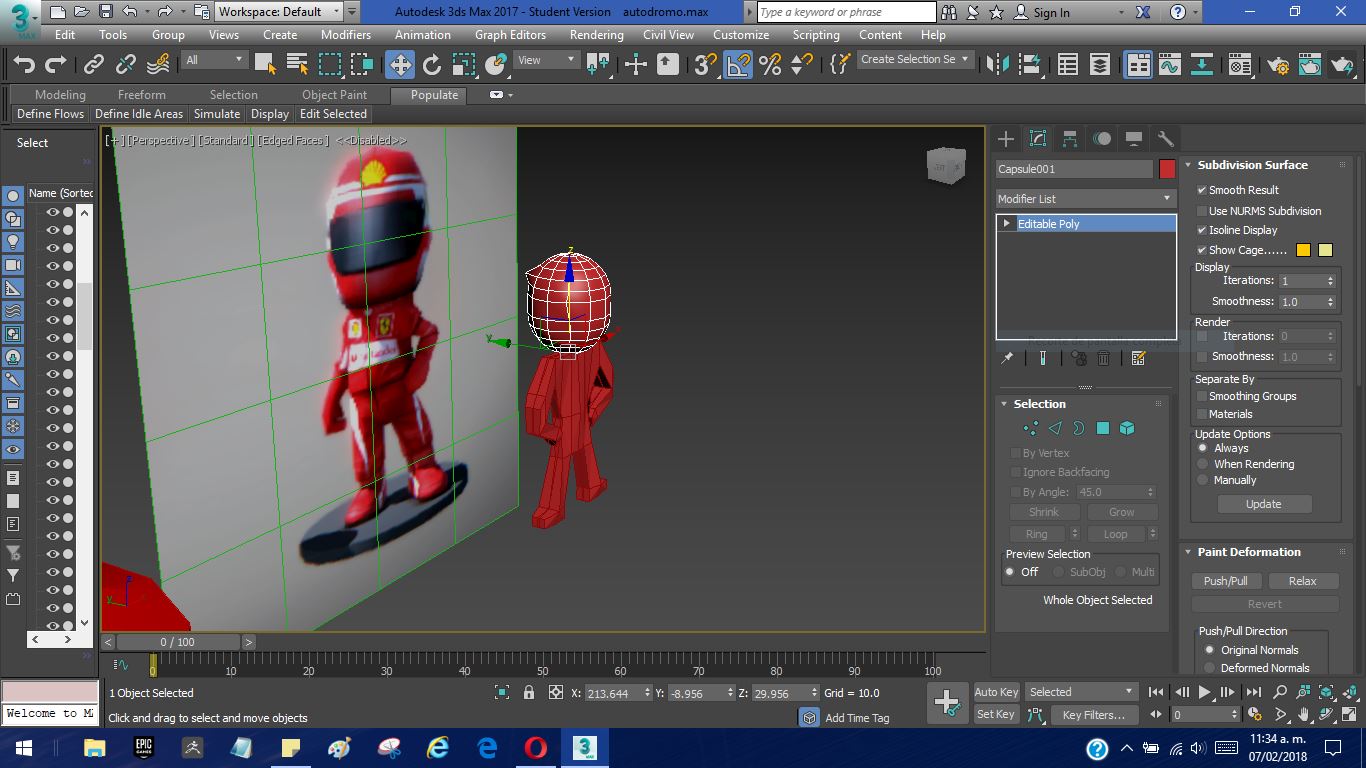Open the Motion panel icon
This screenshot has width=1366, height=768.
[1102, 139]
